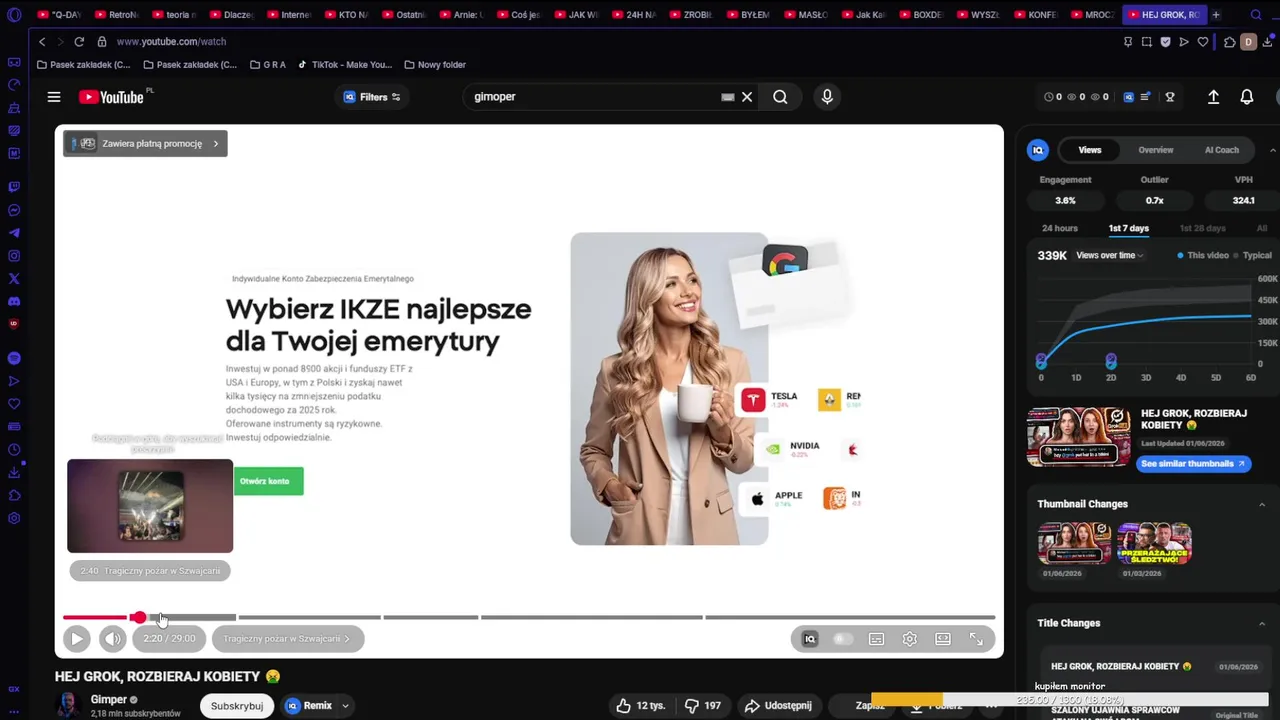Open the Gimper channel name

coord(109,700)
